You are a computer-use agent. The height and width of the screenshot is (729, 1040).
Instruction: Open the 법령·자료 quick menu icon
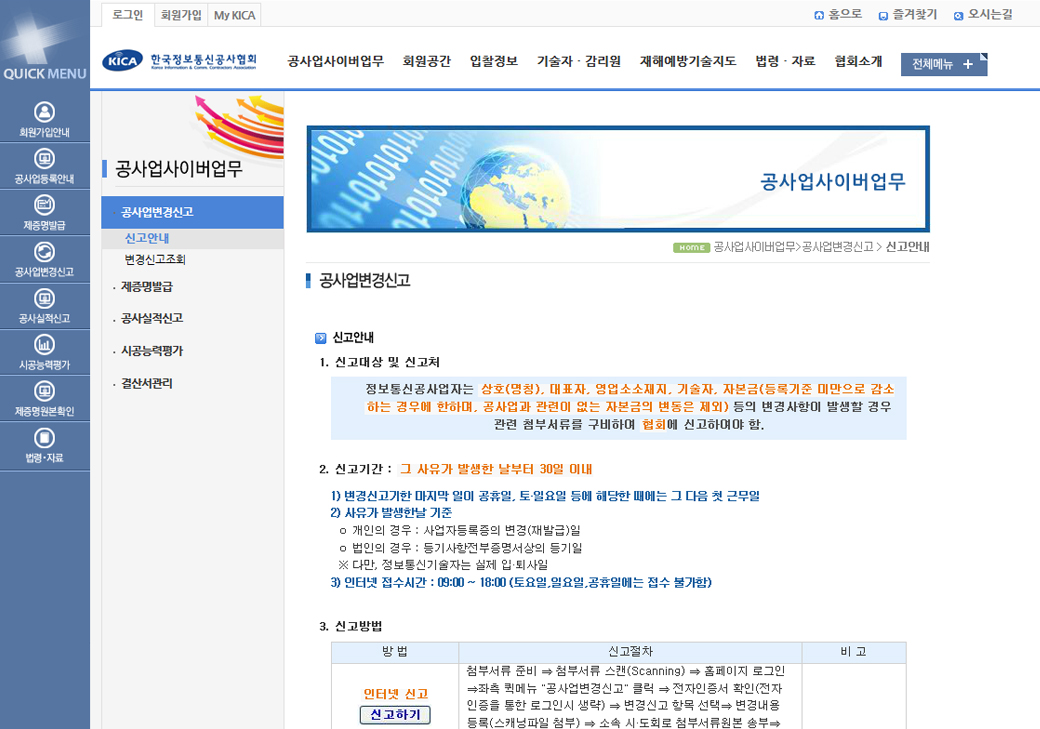click(x=44, y=438)
